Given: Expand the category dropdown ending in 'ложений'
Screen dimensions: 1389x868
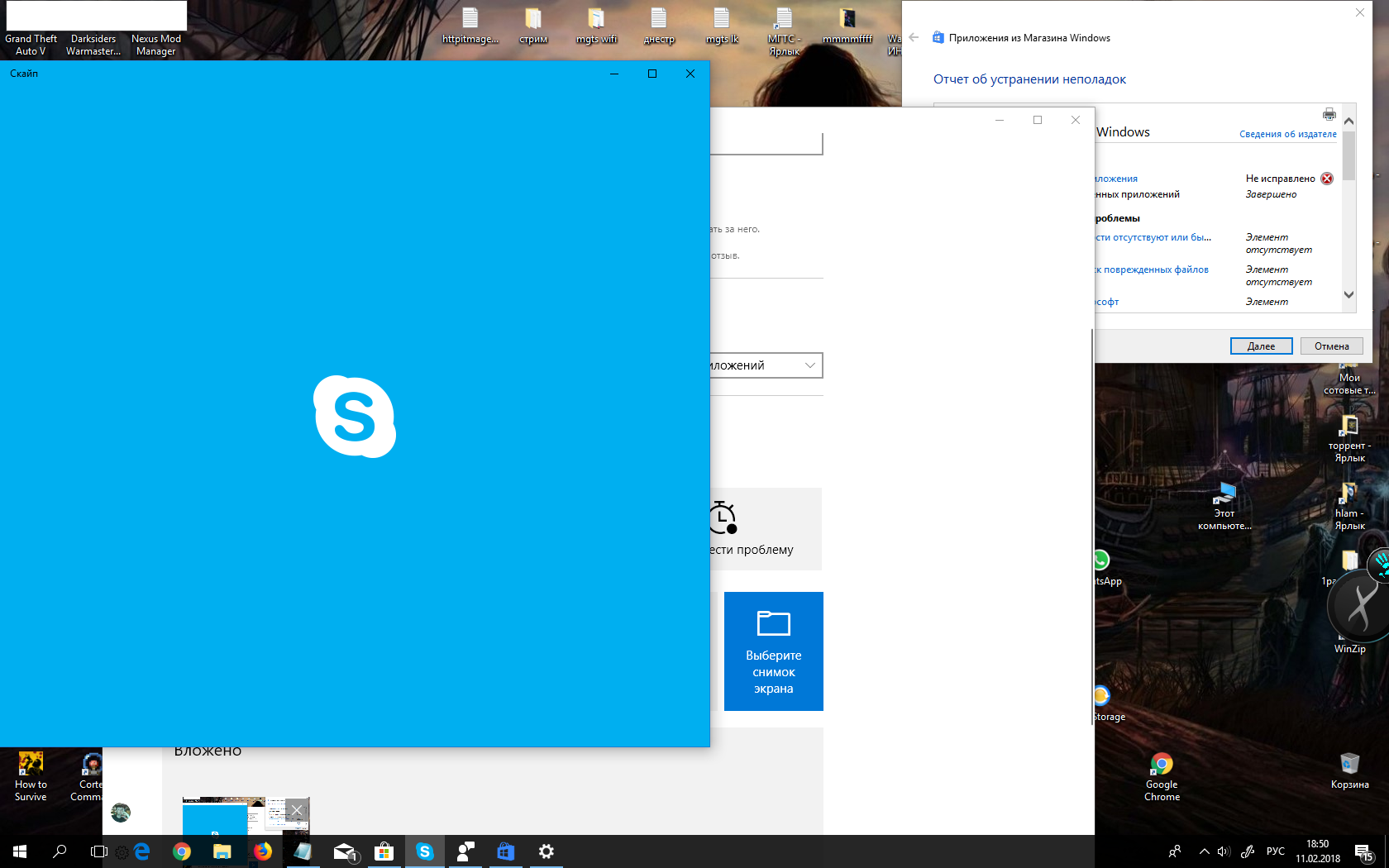Looking at the screenshot, I should coord(766,365).
